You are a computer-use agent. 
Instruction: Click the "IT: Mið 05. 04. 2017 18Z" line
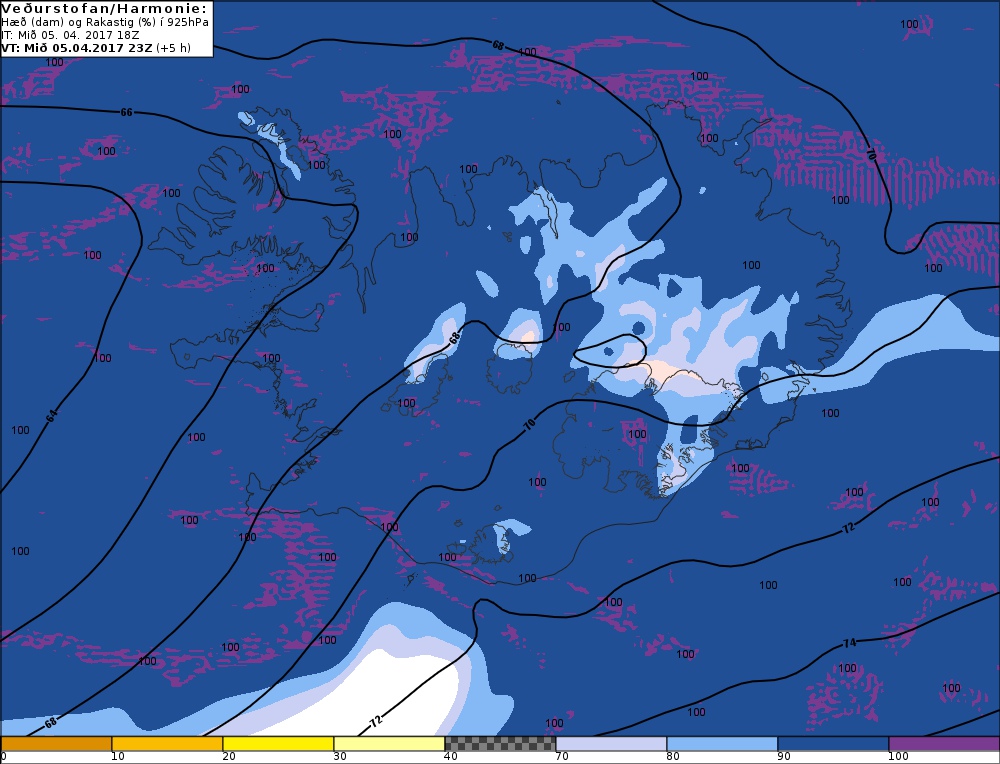tap(70, 36)
